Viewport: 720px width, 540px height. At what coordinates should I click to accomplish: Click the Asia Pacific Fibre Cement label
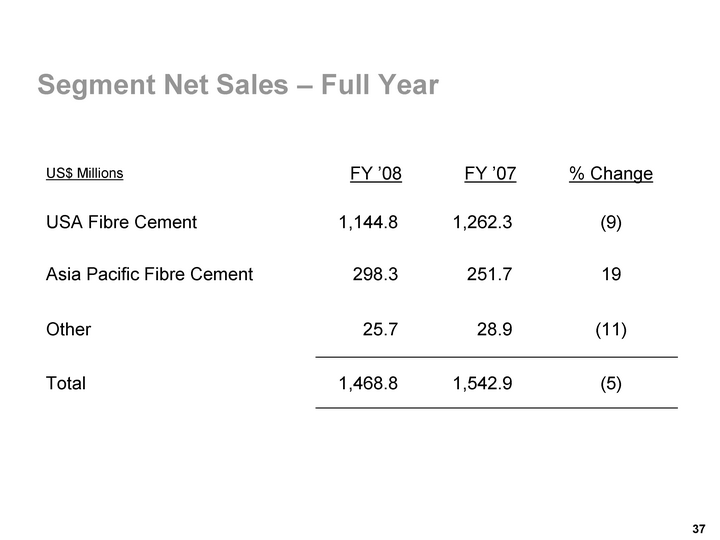point(149,273)
